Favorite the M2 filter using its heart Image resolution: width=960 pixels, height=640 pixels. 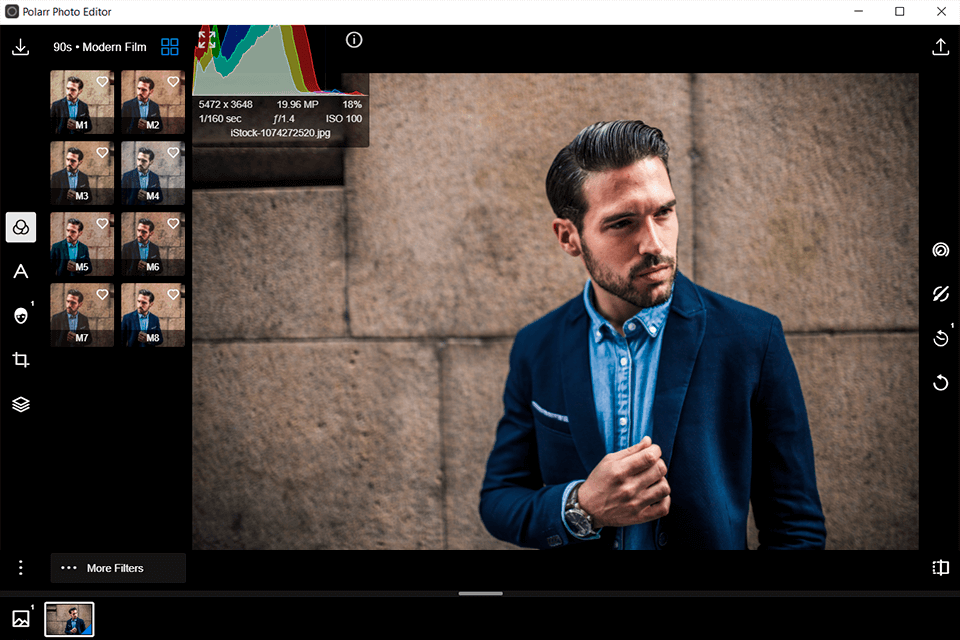tap(173, 81)
